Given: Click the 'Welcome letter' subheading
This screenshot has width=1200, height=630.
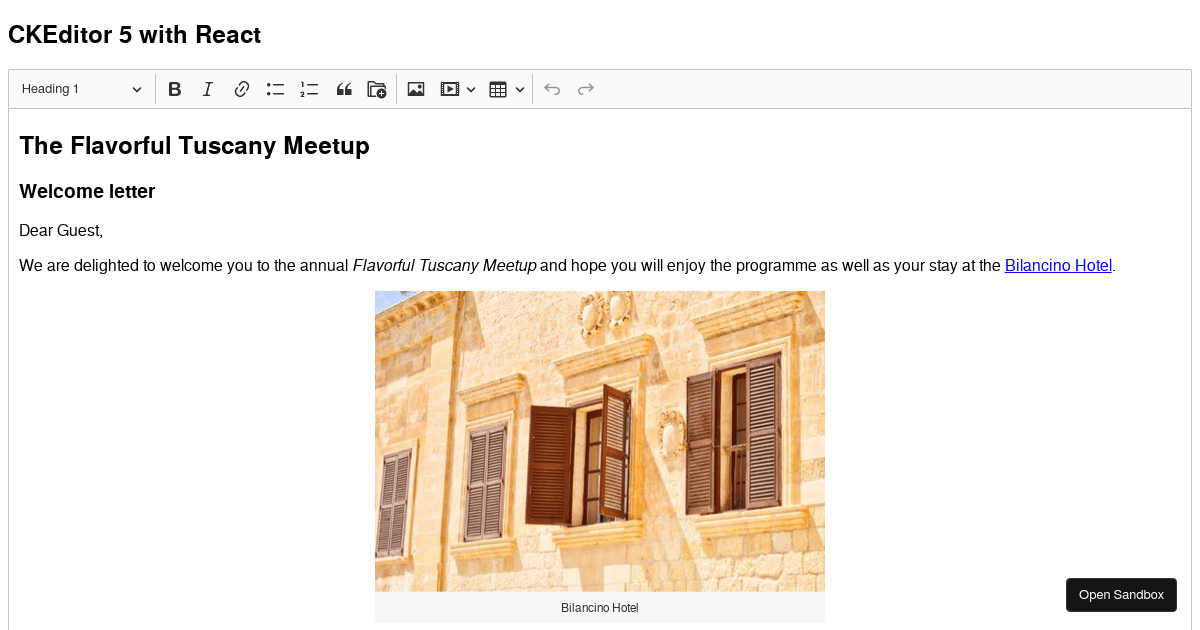Looking at the screenshot, I should pos(87,191).
